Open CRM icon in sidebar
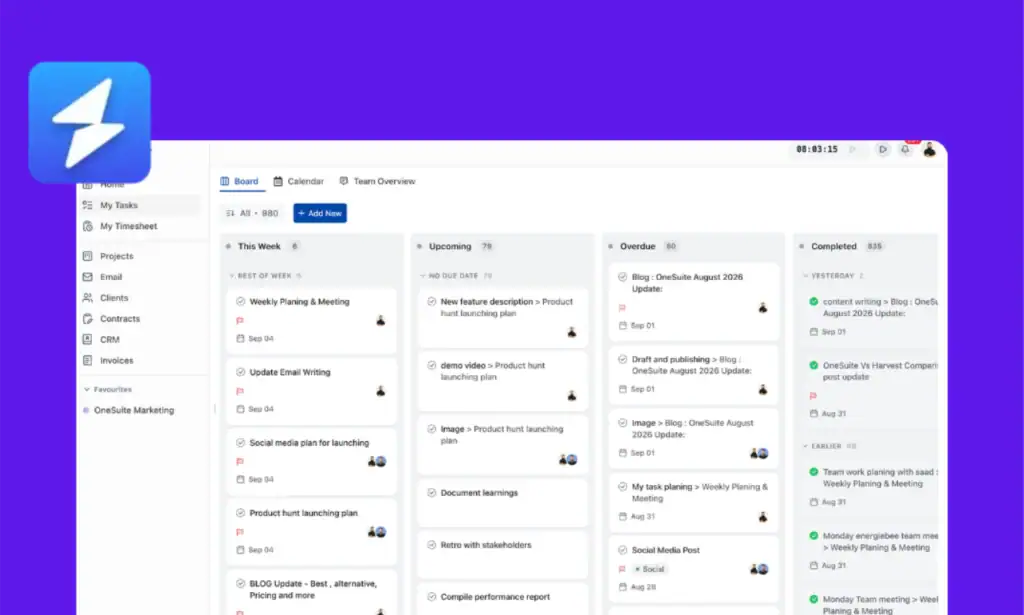 pos(88,339)
